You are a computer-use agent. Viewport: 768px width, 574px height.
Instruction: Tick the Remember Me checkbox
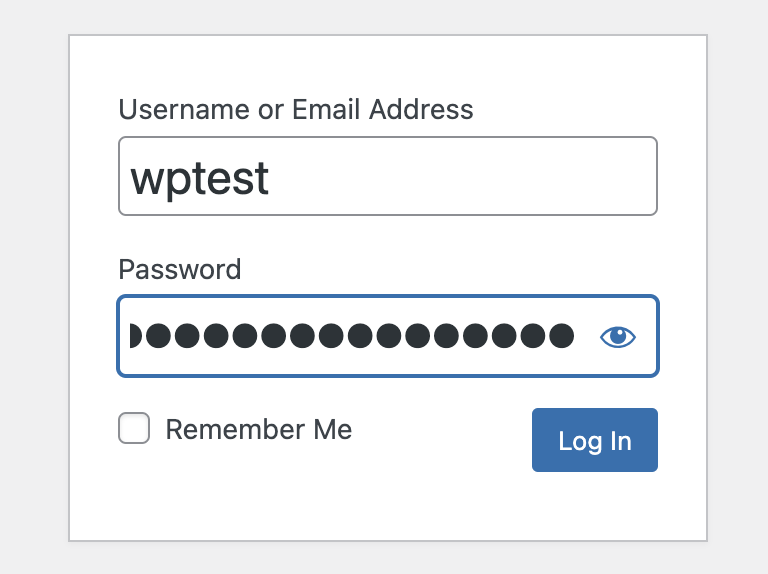[134, 428]
